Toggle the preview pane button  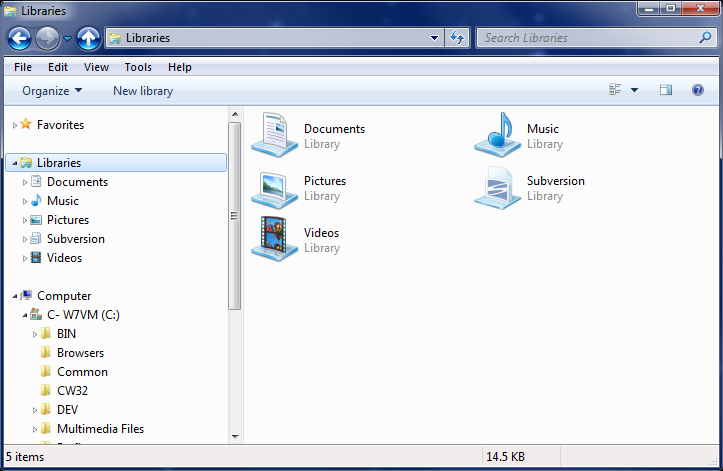[x=666, y=90]
